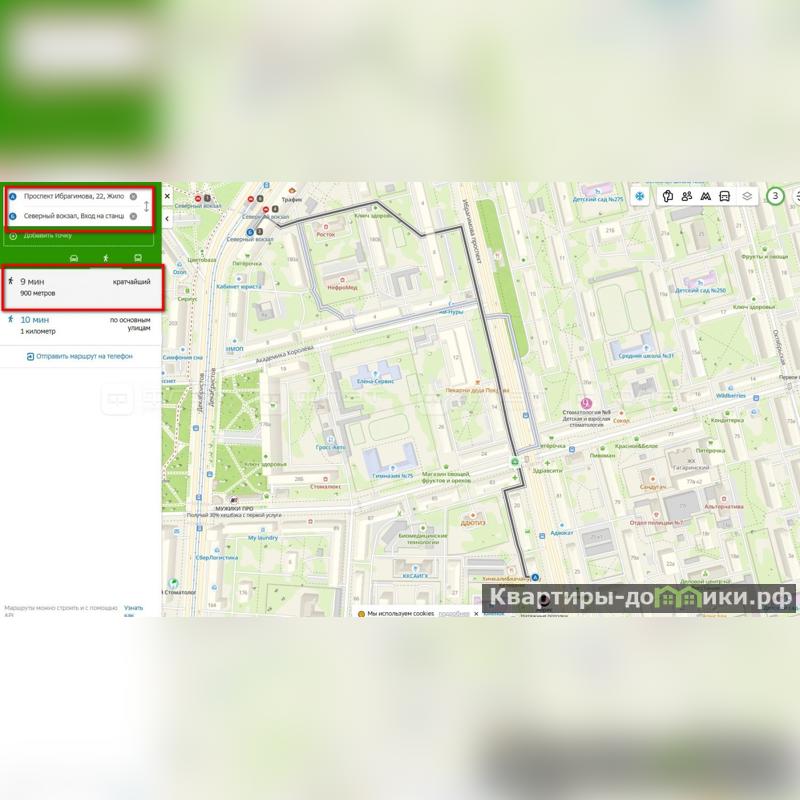The height and width of the screenshot is (800, 800).
Task: Clear the starting point Проспект Ибрагимова field
Action: click(133, 197)
